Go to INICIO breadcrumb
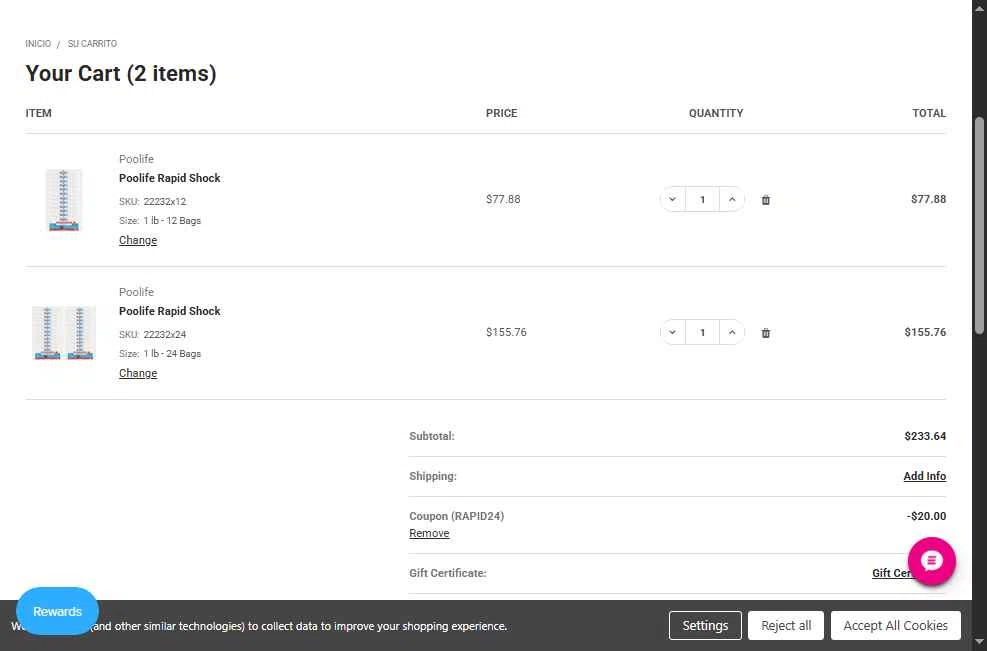 38,43
